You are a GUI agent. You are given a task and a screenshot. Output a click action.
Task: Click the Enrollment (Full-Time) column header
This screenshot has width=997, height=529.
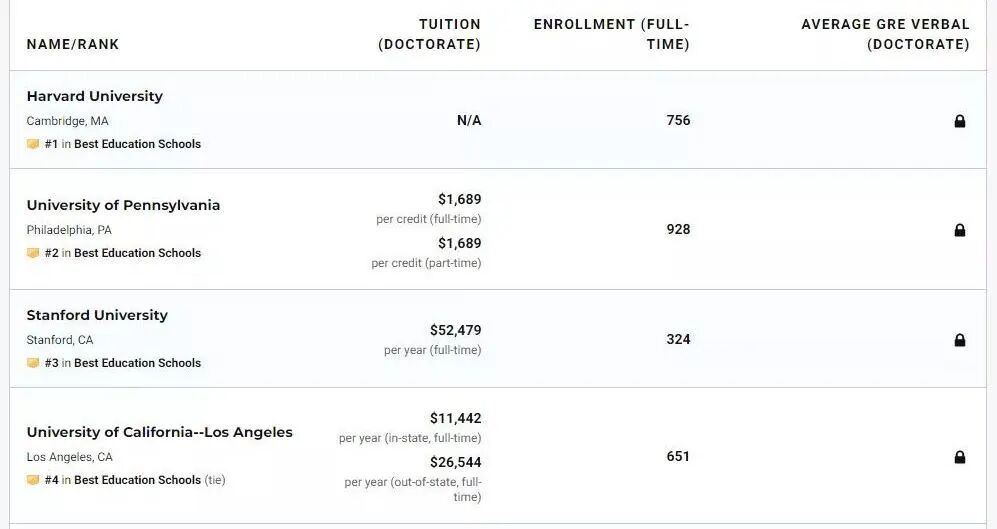[611, 34]
